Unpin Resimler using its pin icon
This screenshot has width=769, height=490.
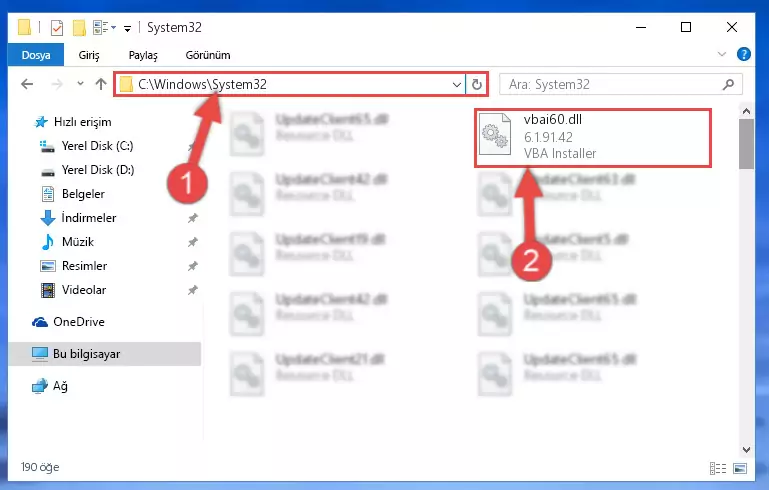click(193, 266)
